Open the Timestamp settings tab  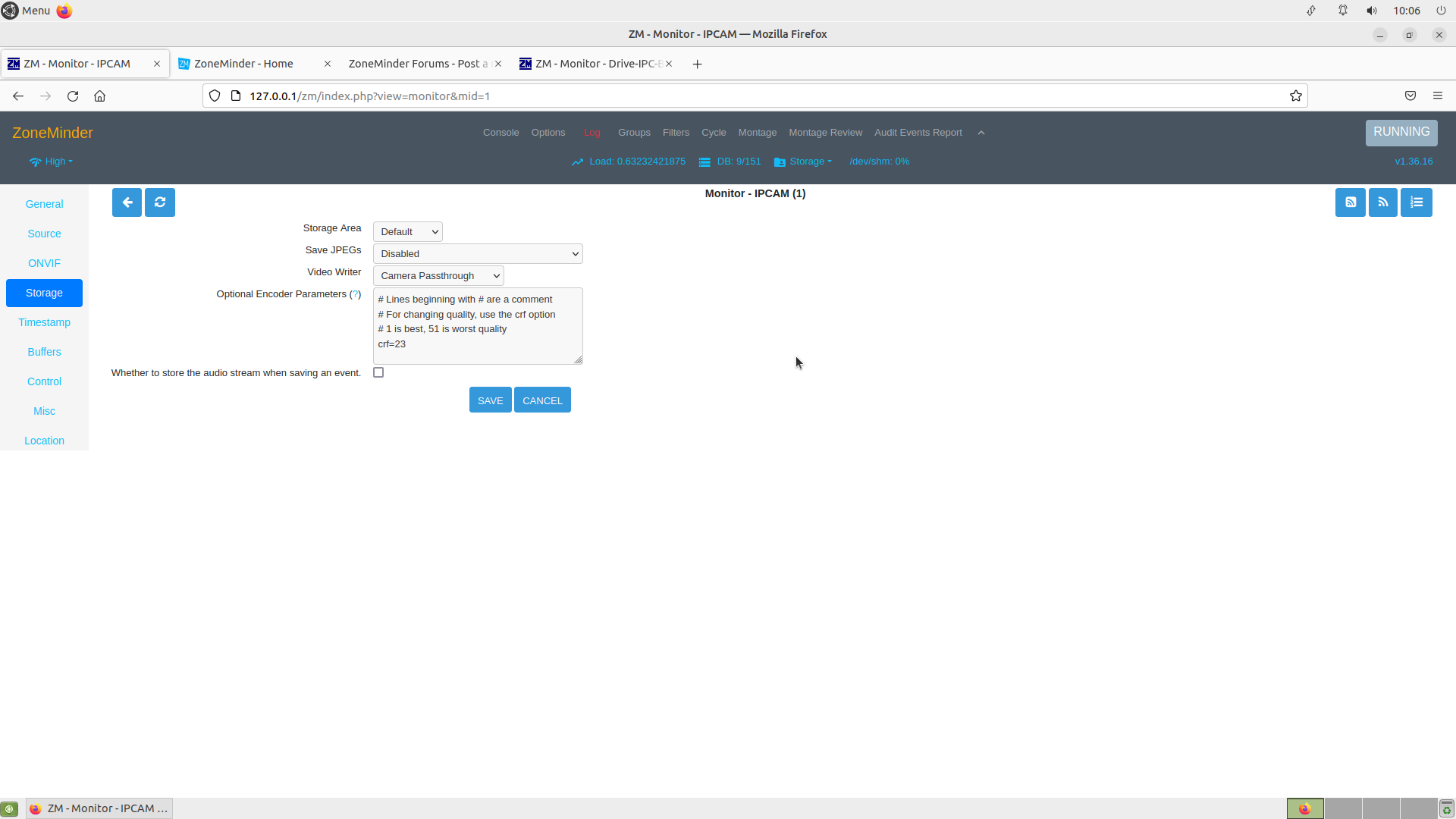pos(44,322)
